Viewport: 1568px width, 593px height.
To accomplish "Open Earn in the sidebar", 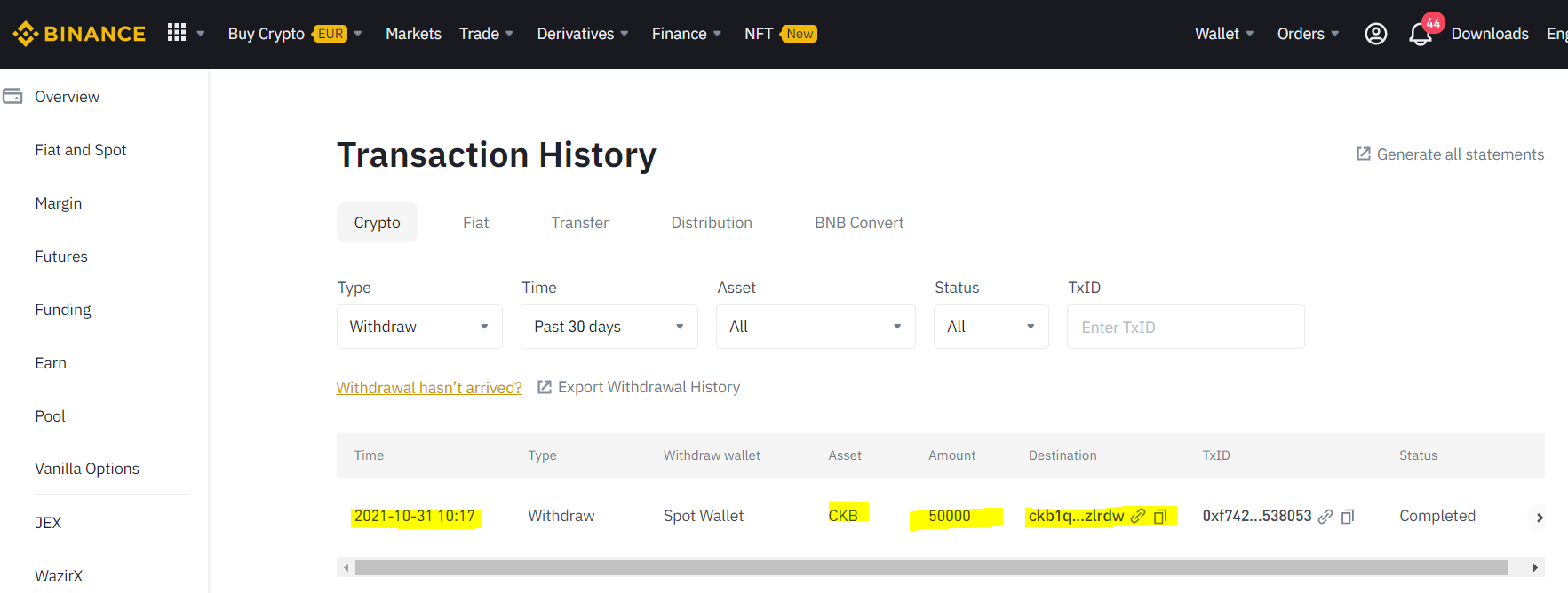I will tap(51, 363).
